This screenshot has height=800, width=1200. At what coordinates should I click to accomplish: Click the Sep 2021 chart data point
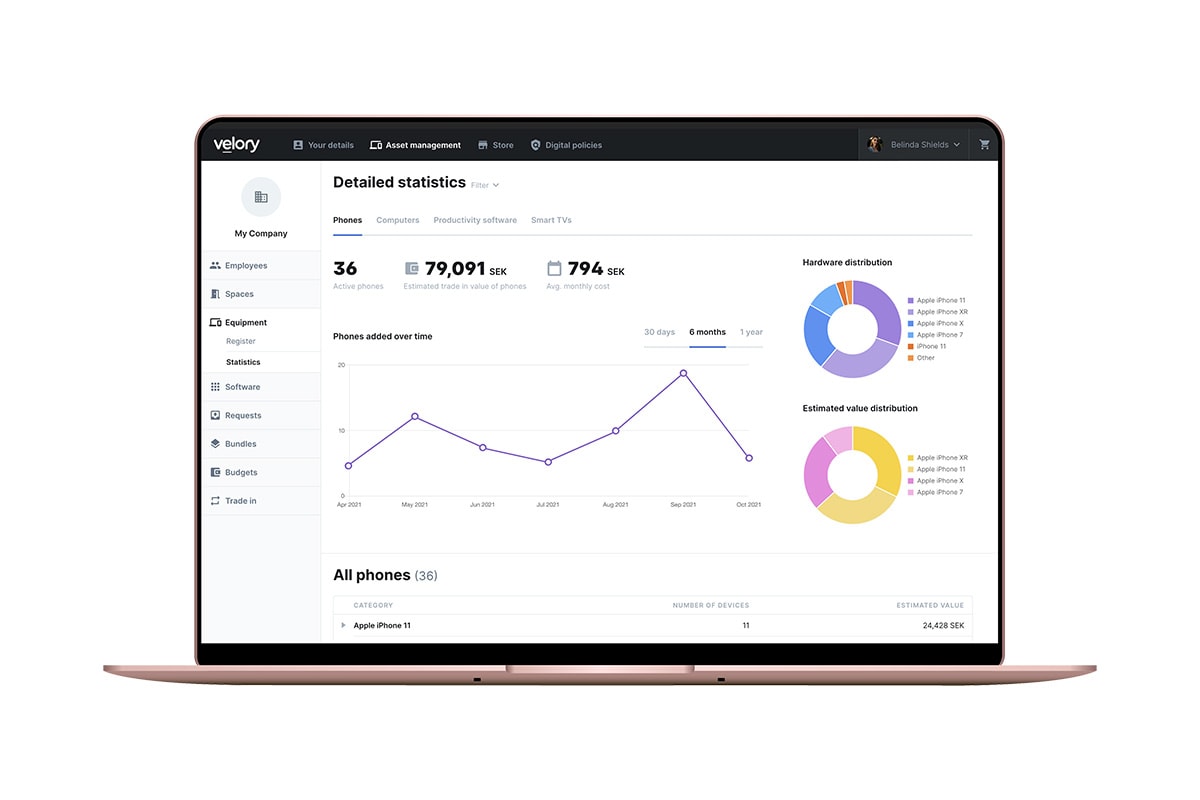pyautogui.click(x=683, y=373)
